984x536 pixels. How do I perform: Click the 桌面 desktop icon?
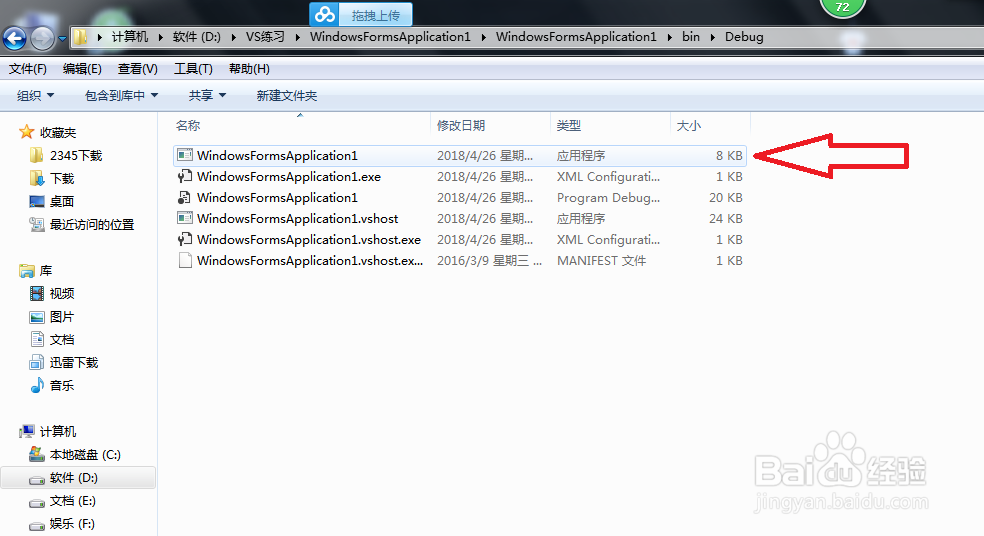37,201
